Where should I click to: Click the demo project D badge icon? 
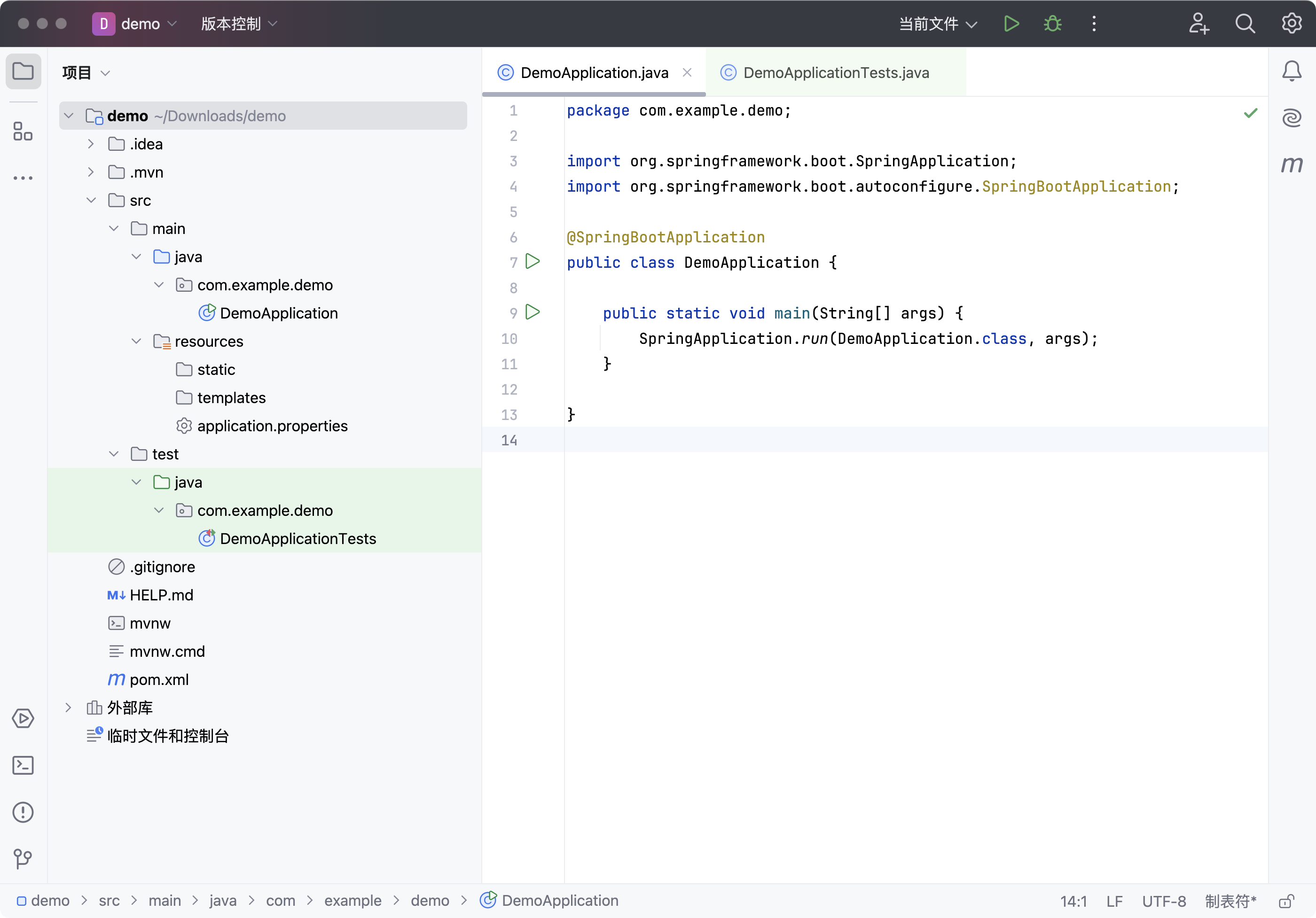pos(104,23)
